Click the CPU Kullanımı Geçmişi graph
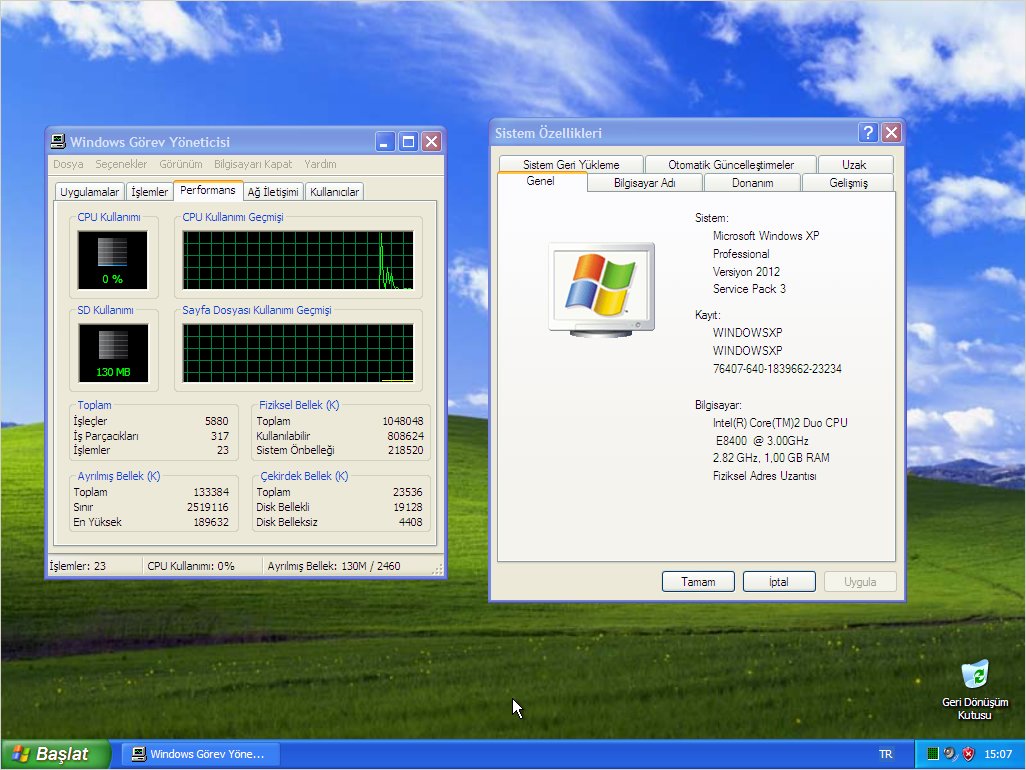The image size is (1026, 770). 298,260
